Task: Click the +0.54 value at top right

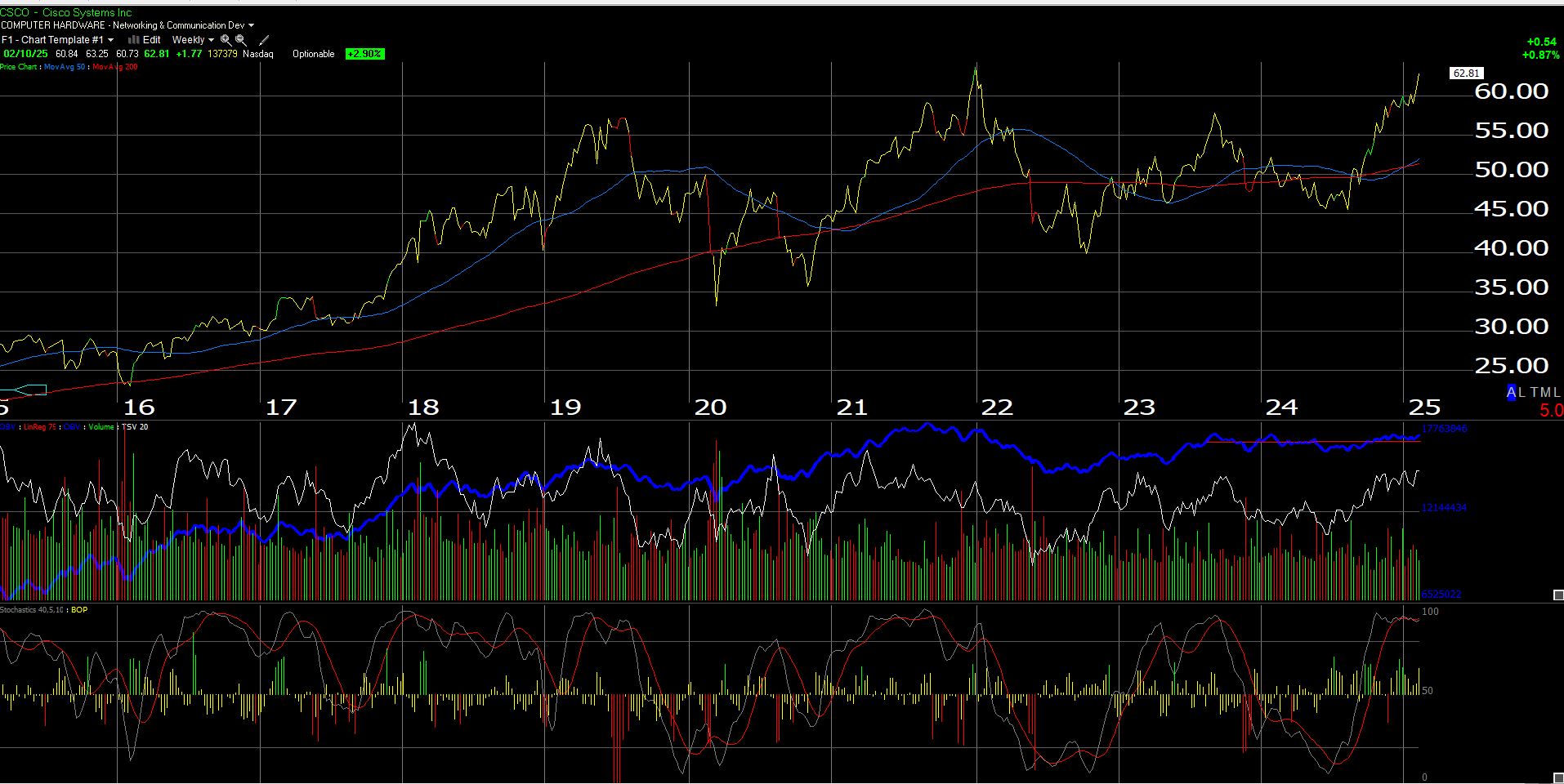Action: click(1542, 42)
